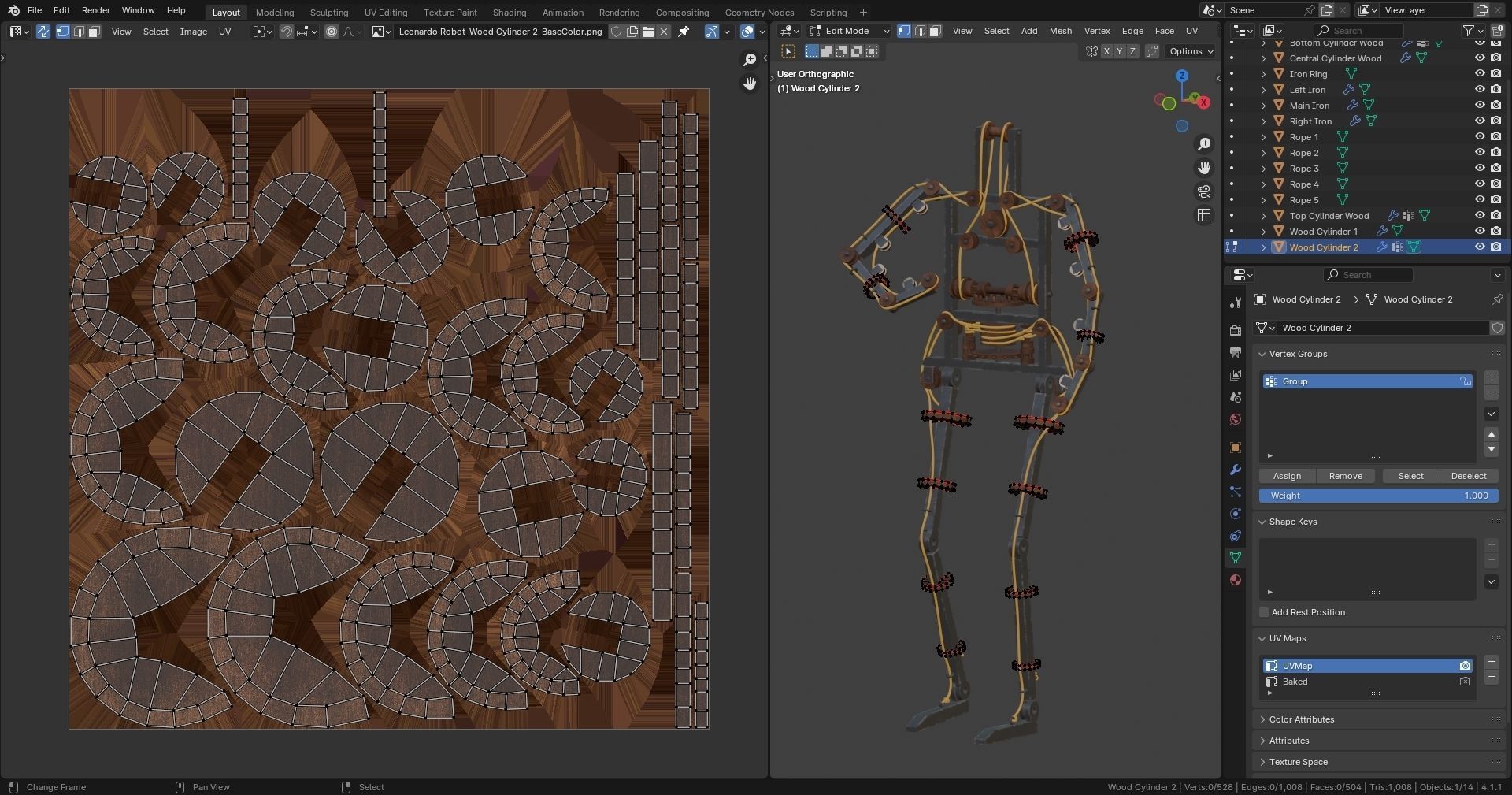Open the Tool properties tab
Screen dimensions: 1512x795
tap(1235, 303)
